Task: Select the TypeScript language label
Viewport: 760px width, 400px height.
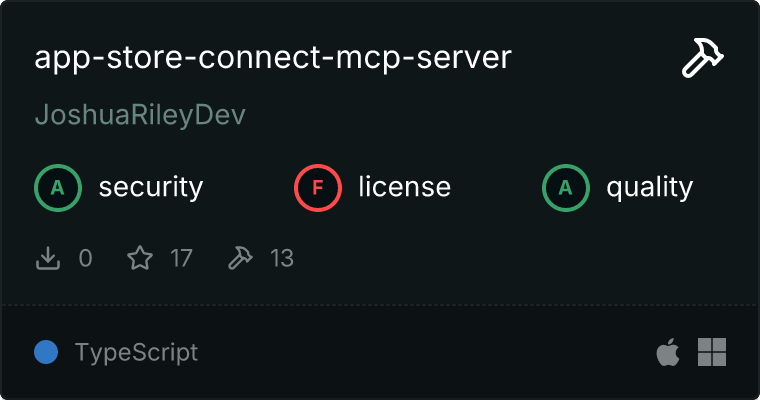Action: pyautogui.click(x=136, y=352)
